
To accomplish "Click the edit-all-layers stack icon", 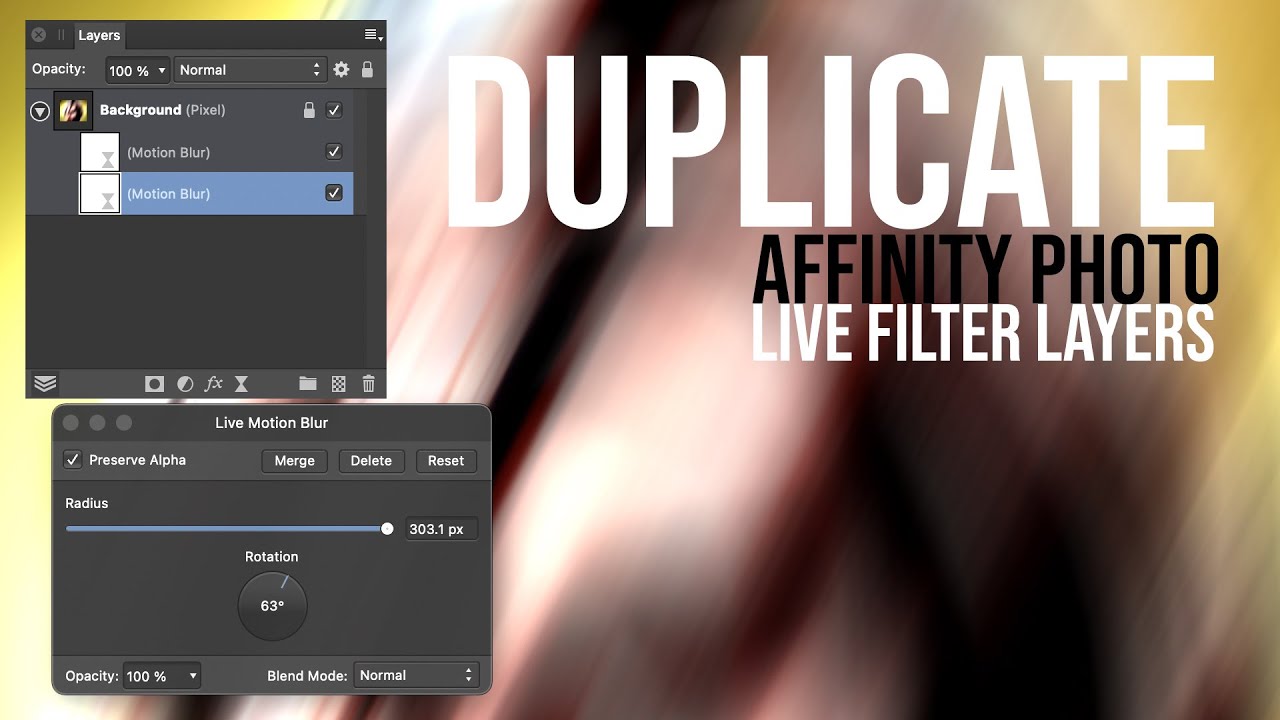I will (x=45, y=383).
